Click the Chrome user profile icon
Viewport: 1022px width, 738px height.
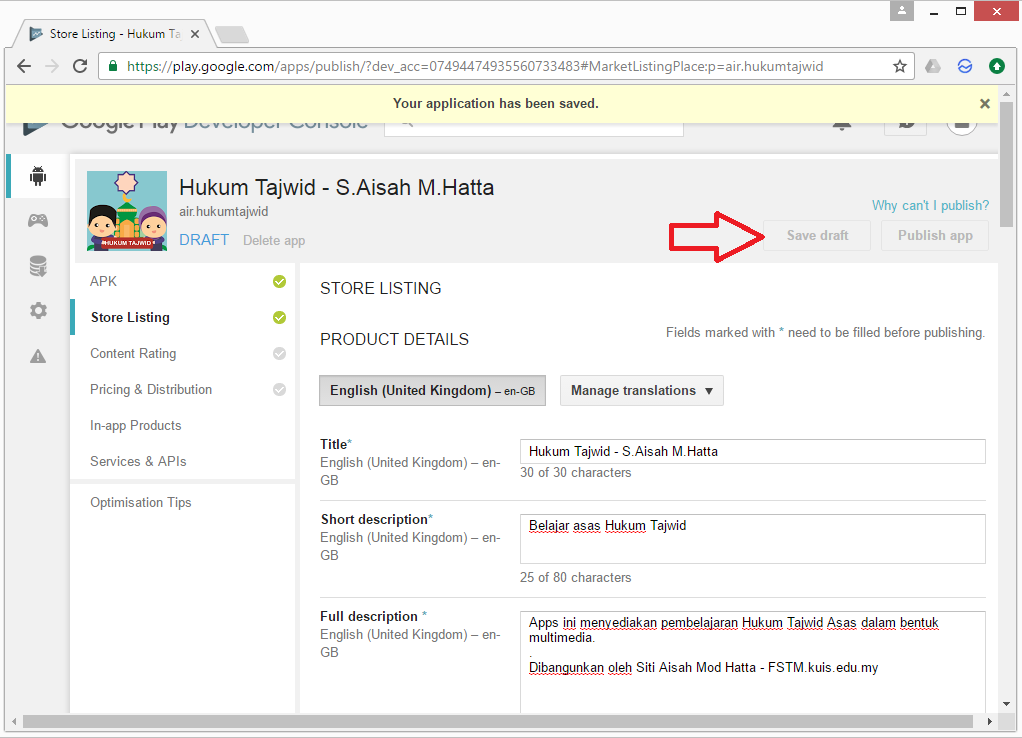[x=901, y=10]
